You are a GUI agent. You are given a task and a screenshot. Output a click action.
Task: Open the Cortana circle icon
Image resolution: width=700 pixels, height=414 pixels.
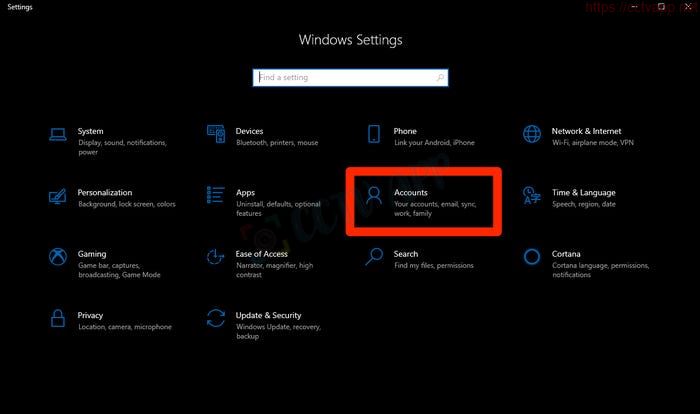pos(532,257)
